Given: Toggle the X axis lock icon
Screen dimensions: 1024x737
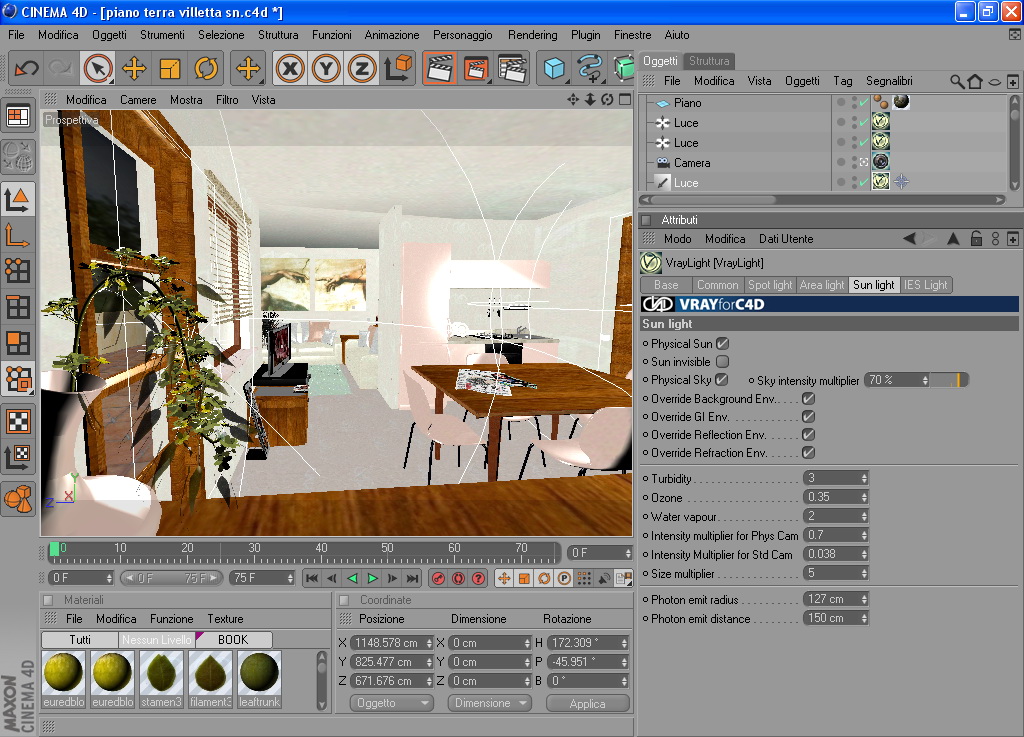Looking at the screenshot, I should pyautogui.click(x=290, y=68).
